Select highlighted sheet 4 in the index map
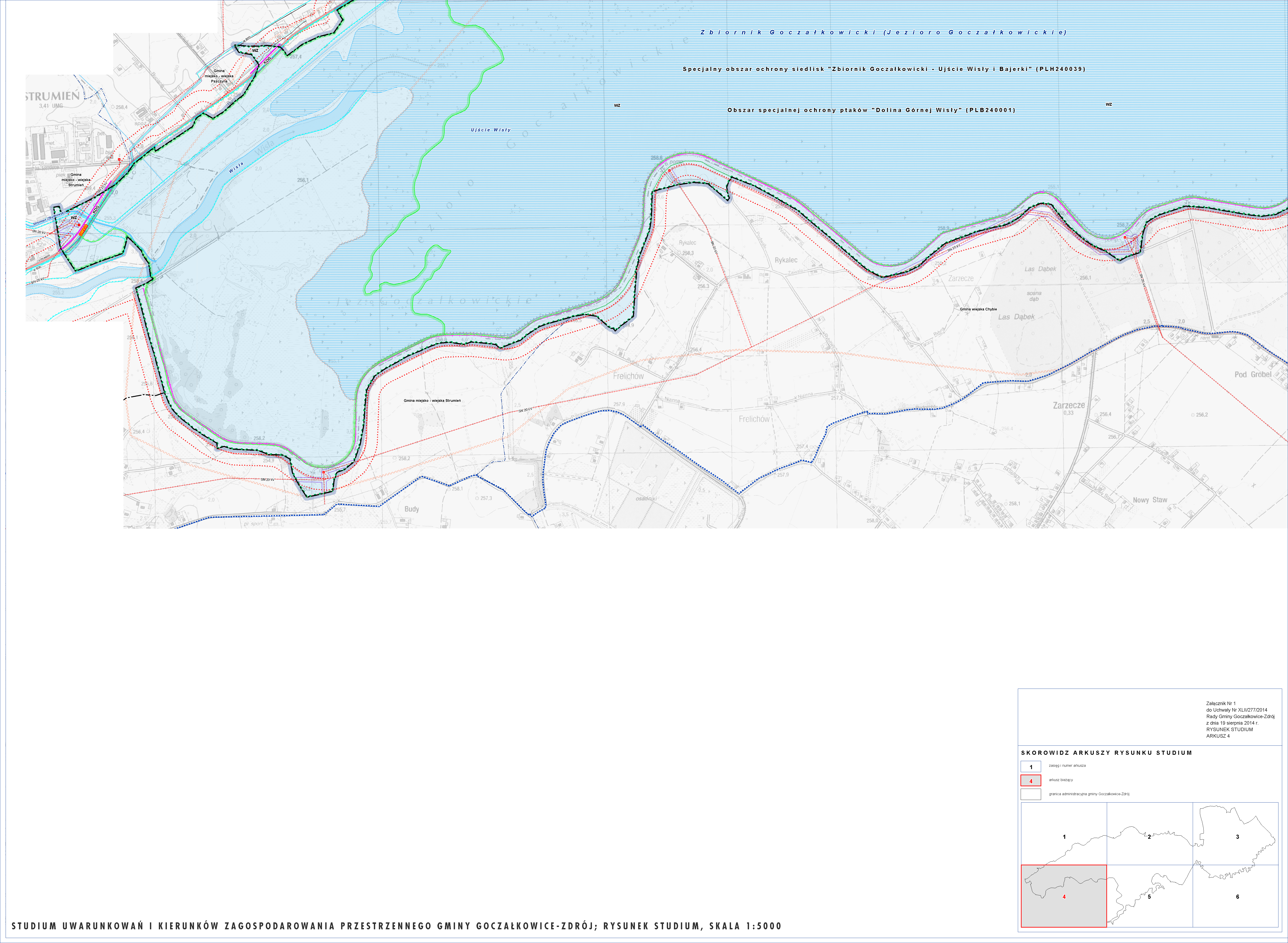Screen dimensions: 1288x943 pos(1064,896)
